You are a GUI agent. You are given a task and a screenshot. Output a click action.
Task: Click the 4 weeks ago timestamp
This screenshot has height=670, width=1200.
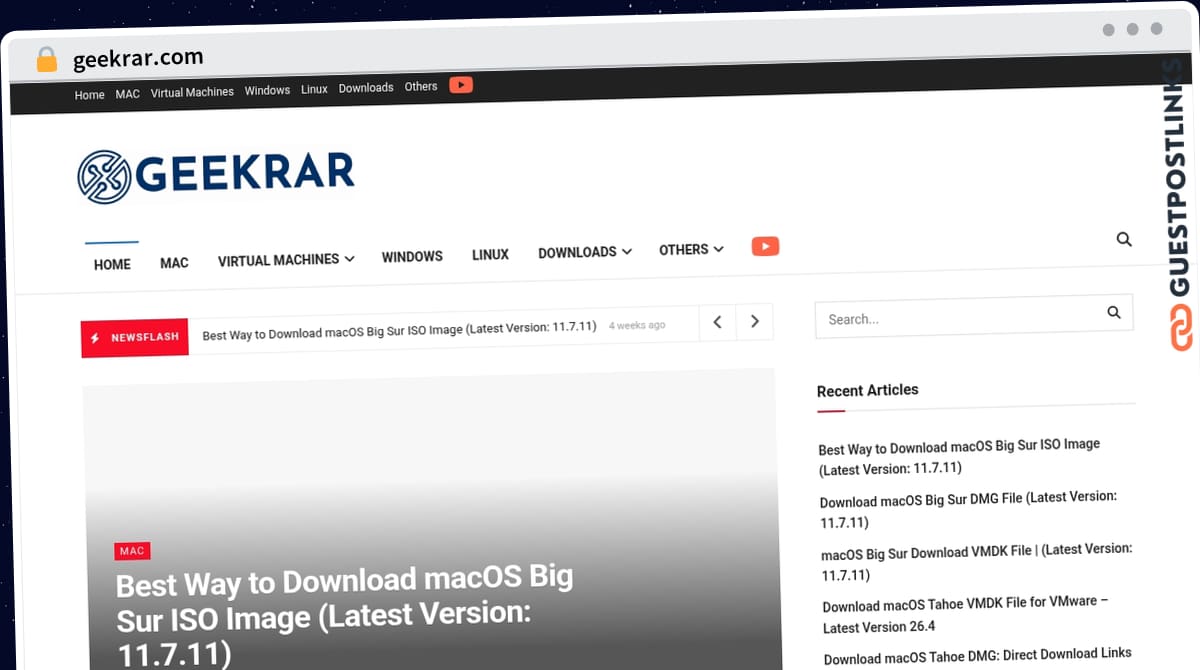pos(637,325)
